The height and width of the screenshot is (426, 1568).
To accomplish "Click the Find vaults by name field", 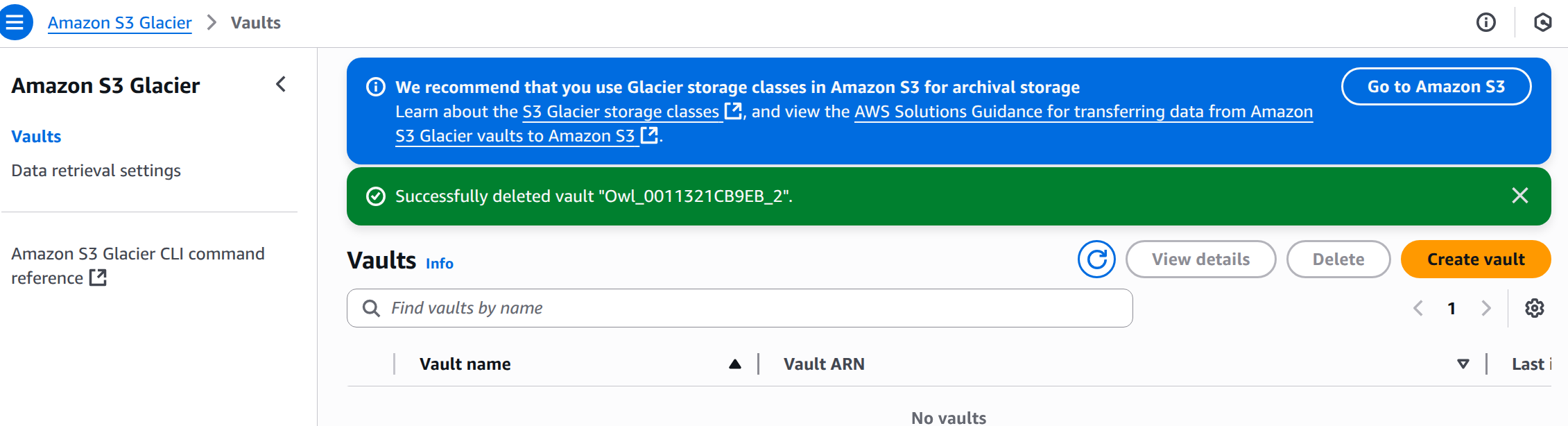I will 739,308.
